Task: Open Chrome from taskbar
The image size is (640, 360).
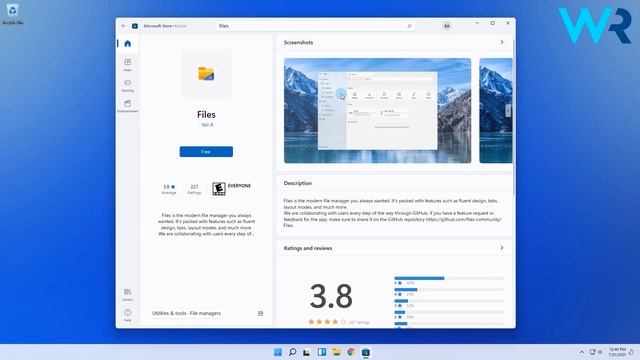Action: click(351, 352)
